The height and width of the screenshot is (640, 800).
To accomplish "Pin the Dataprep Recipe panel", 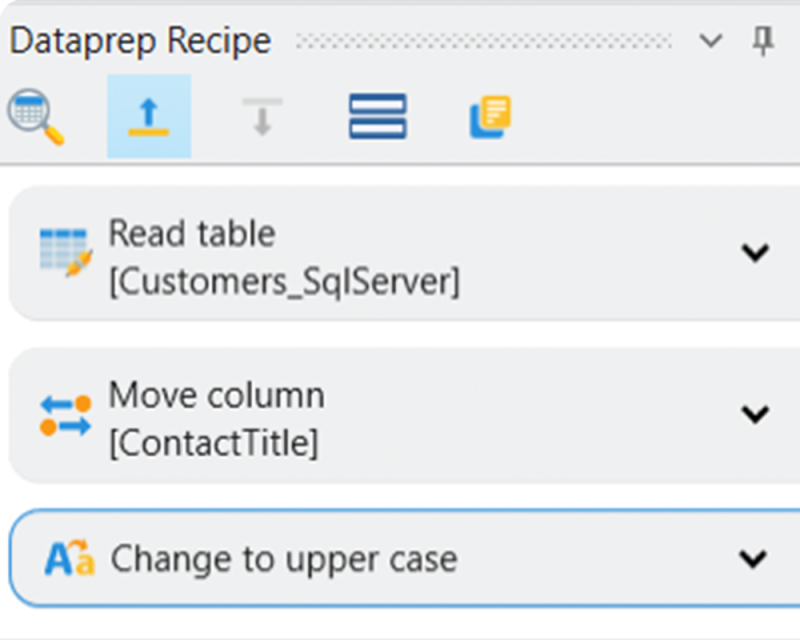I will click(x=763, y=41).
